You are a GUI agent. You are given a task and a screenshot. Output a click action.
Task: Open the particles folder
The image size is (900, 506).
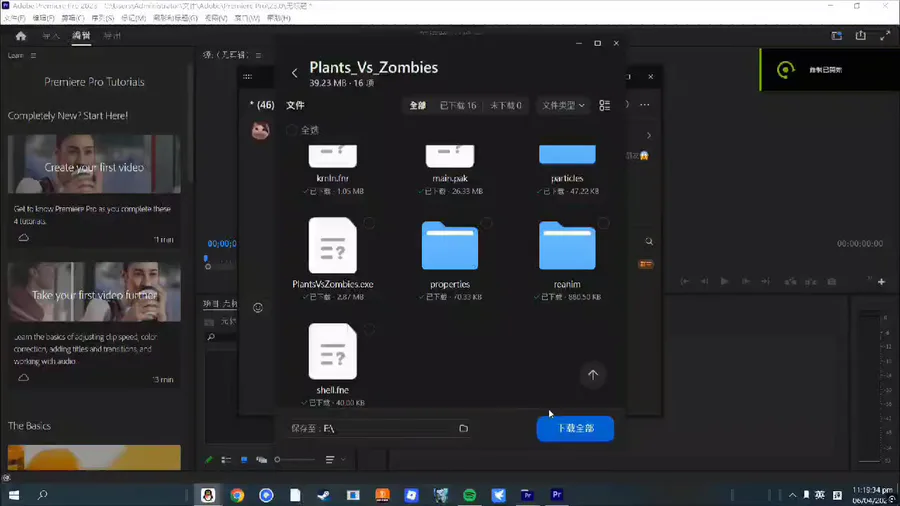(x=567, y=154)
